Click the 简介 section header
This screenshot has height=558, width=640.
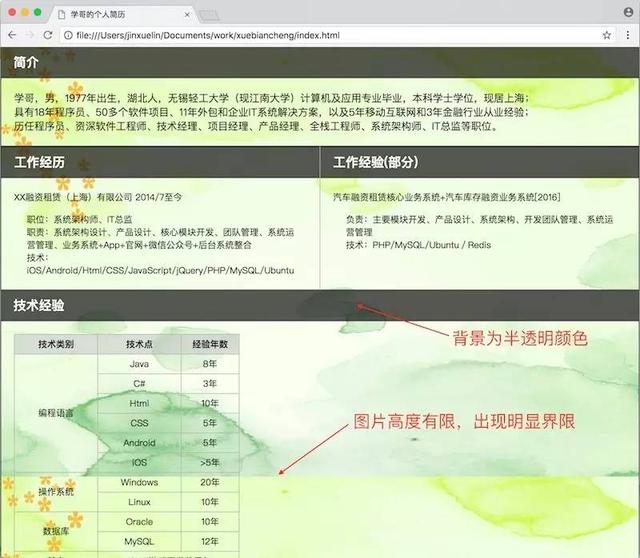pyautogui.click(x=320, y=62)
